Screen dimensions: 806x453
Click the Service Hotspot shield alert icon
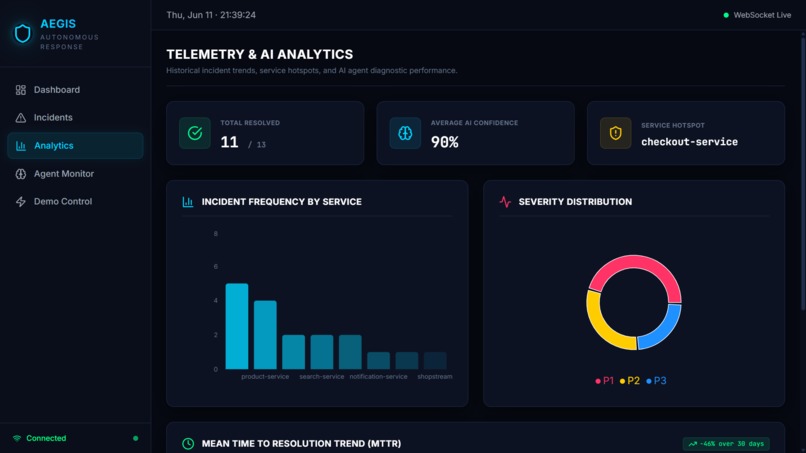coord(615,133)
